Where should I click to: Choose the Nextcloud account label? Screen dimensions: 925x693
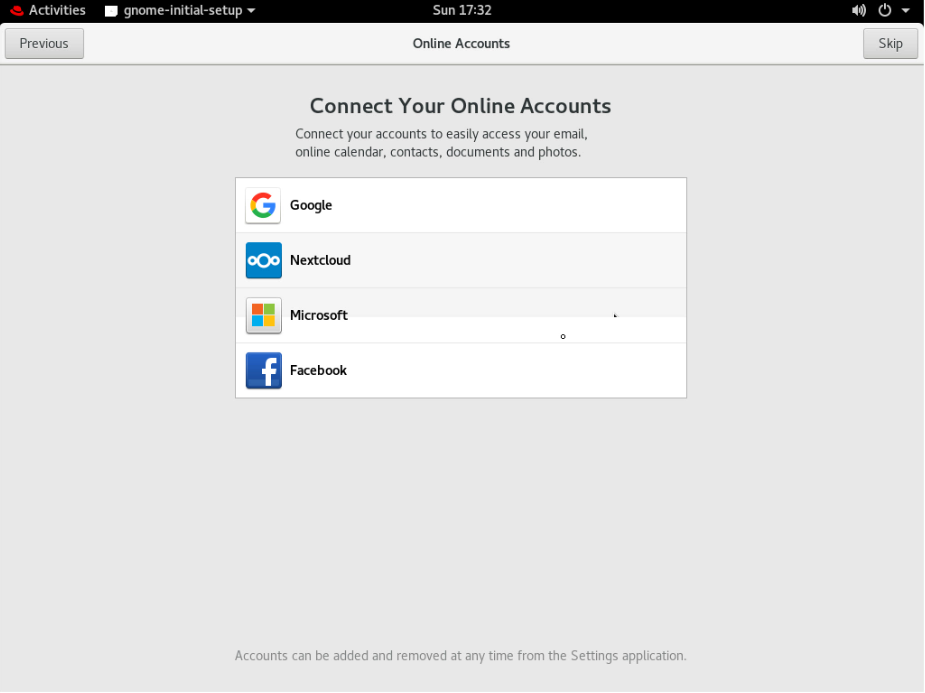320,260
